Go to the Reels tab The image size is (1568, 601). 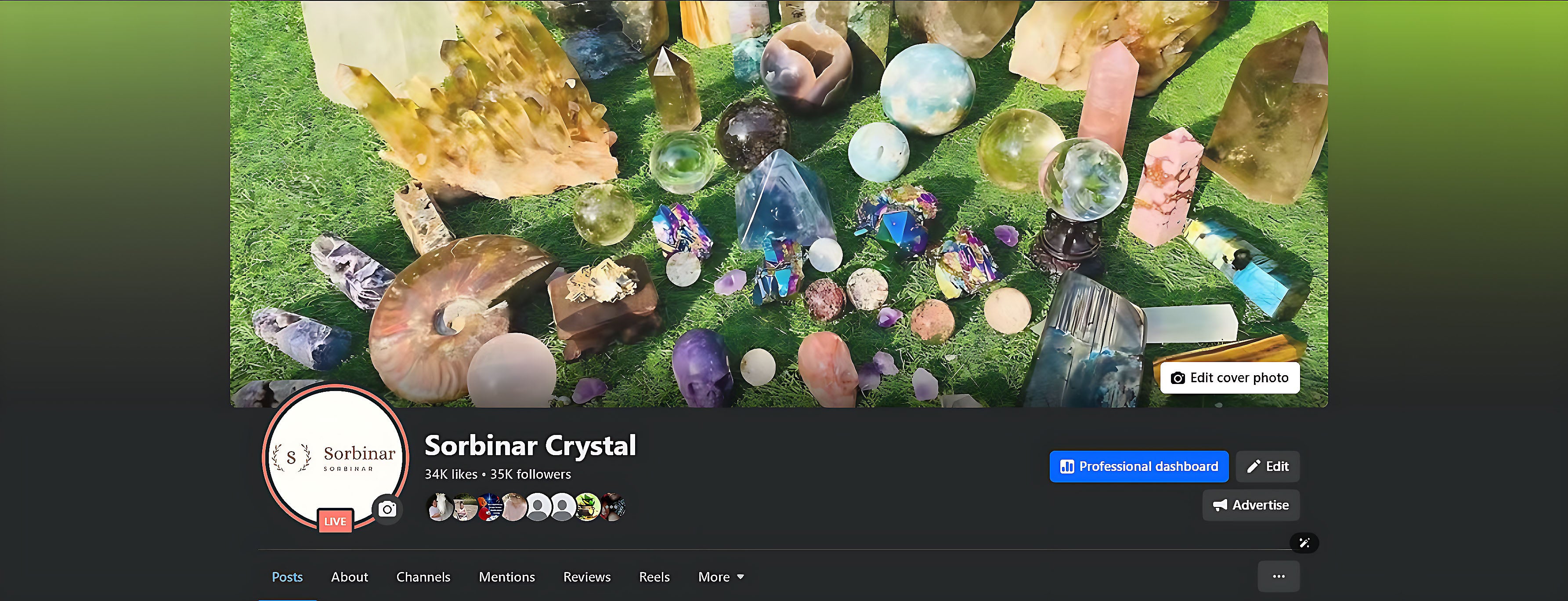(654, 577)
